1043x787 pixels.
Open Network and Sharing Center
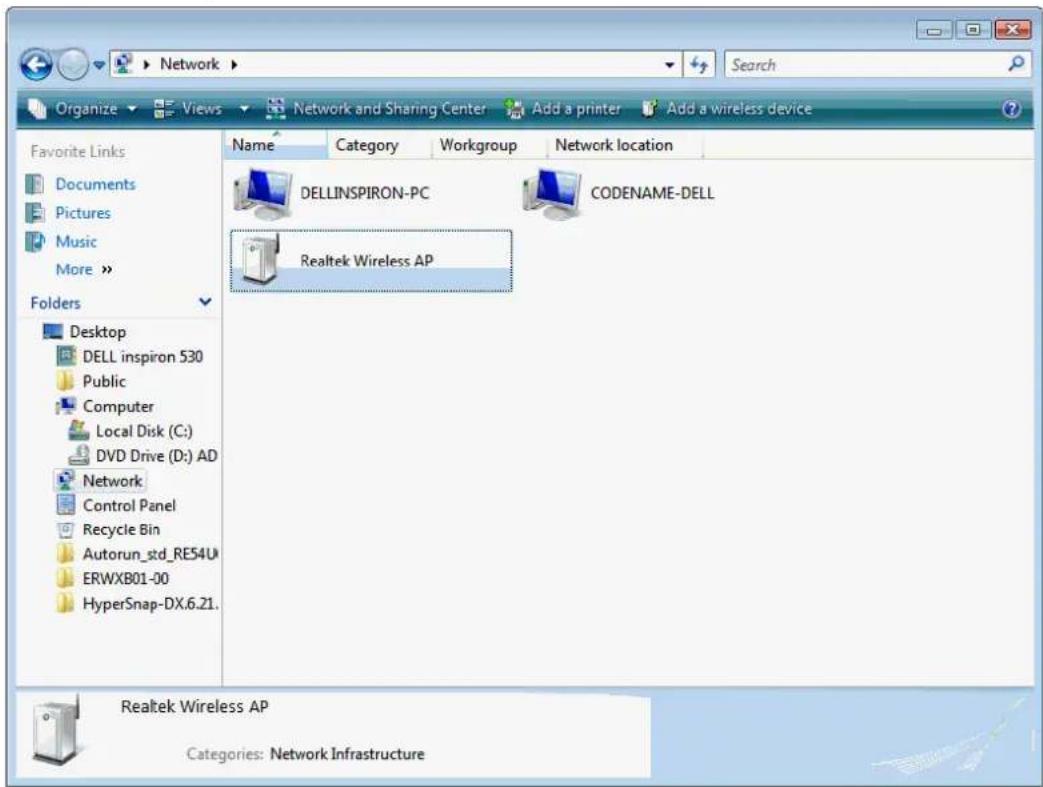376,108
